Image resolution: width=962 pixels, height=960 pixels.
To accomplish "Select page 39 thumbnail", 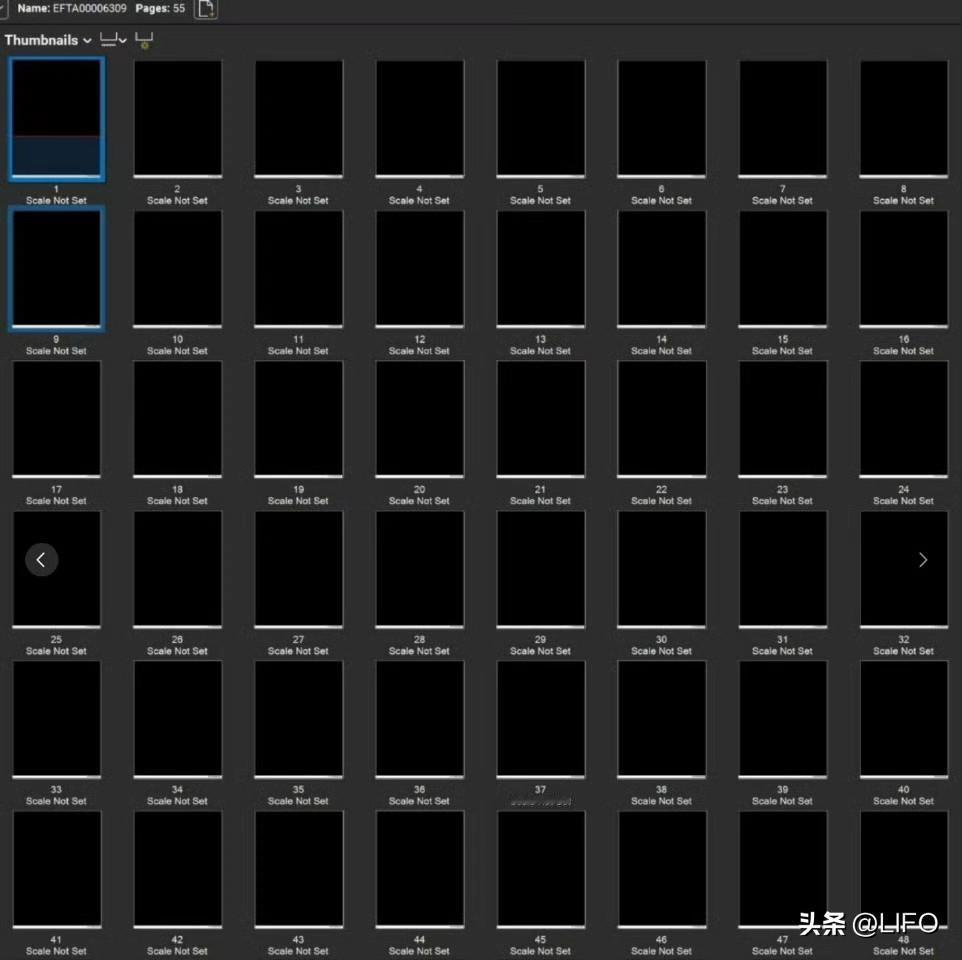I will pos(783,720).
